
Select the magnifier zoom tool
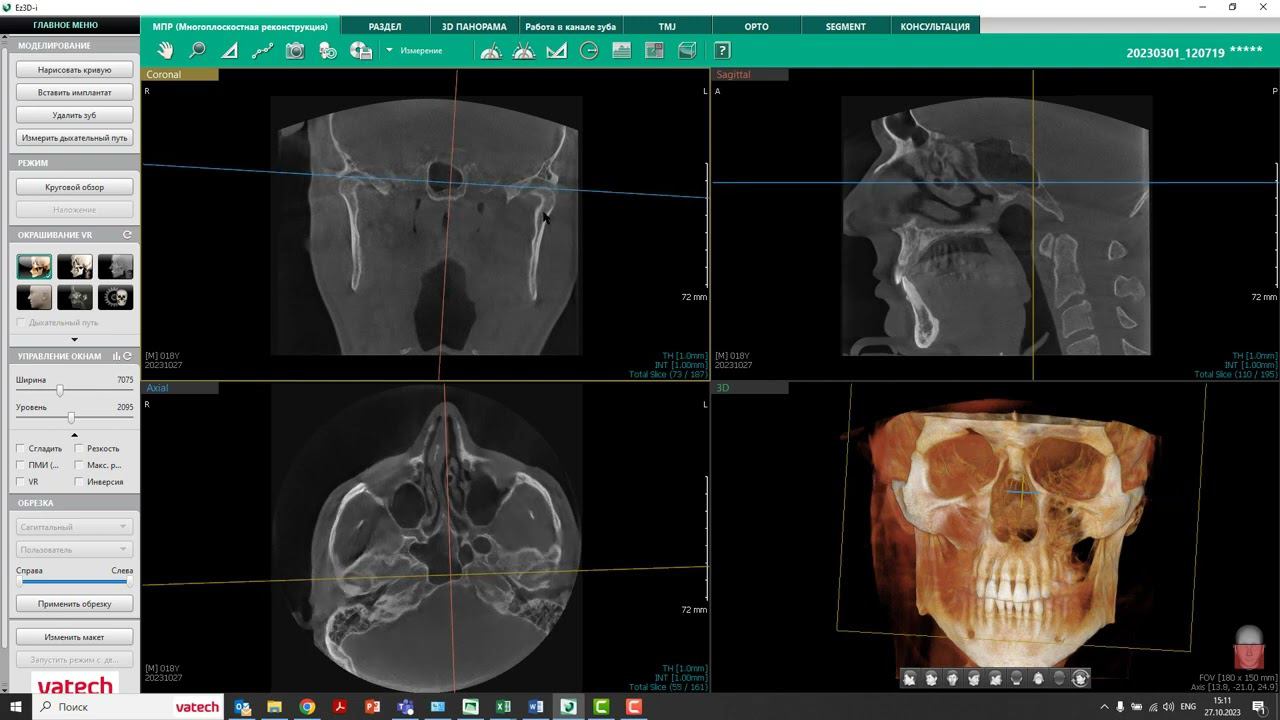(x=197, y=50)
